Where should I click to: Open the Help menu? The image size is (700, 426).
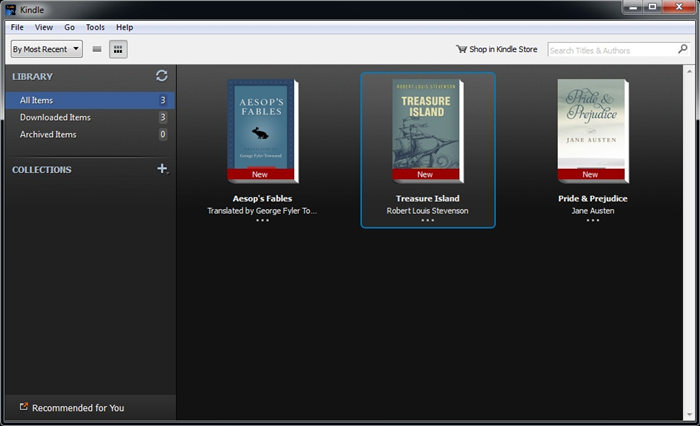point(125,27)
